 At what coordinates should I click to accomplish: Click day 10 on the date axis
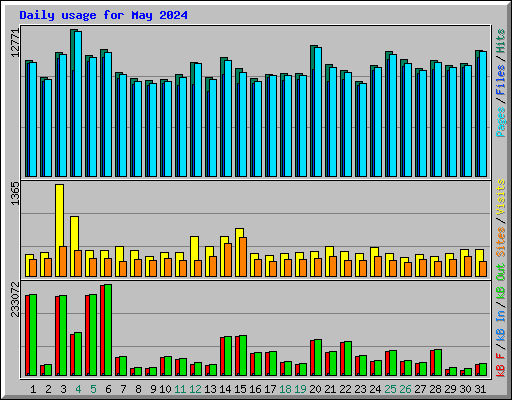click(165, 389)
